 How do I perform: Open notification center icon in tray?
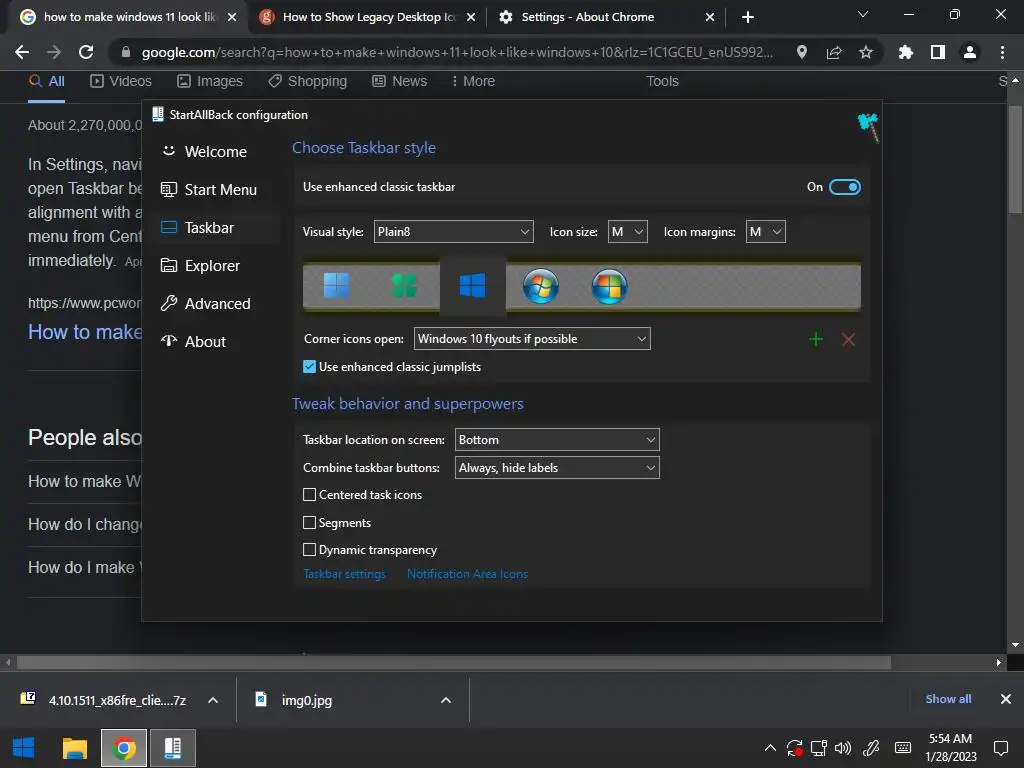[1000, 748]
